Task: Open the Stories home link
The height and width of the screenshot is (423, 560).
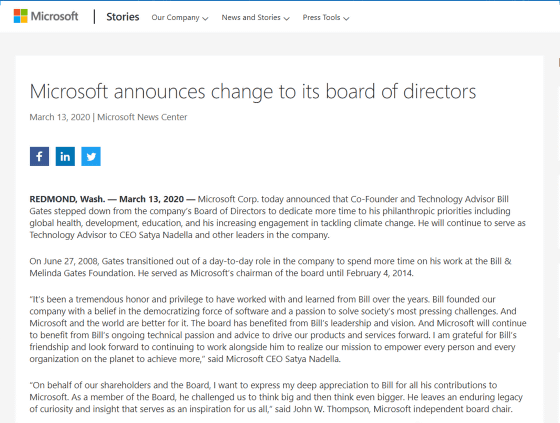Action: pyautogui.click(x=122, y=17)
